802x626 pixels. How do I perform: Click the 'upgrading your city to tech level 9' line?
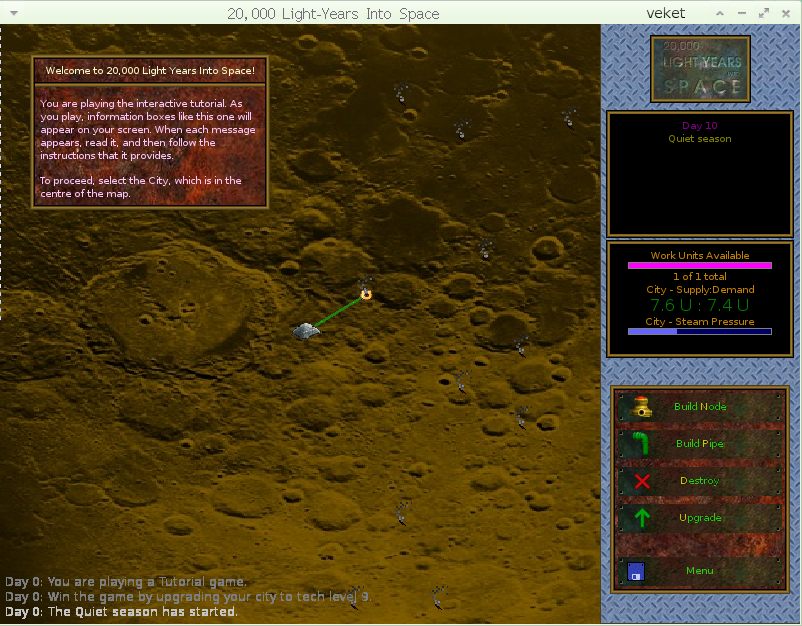pos(188,597)
